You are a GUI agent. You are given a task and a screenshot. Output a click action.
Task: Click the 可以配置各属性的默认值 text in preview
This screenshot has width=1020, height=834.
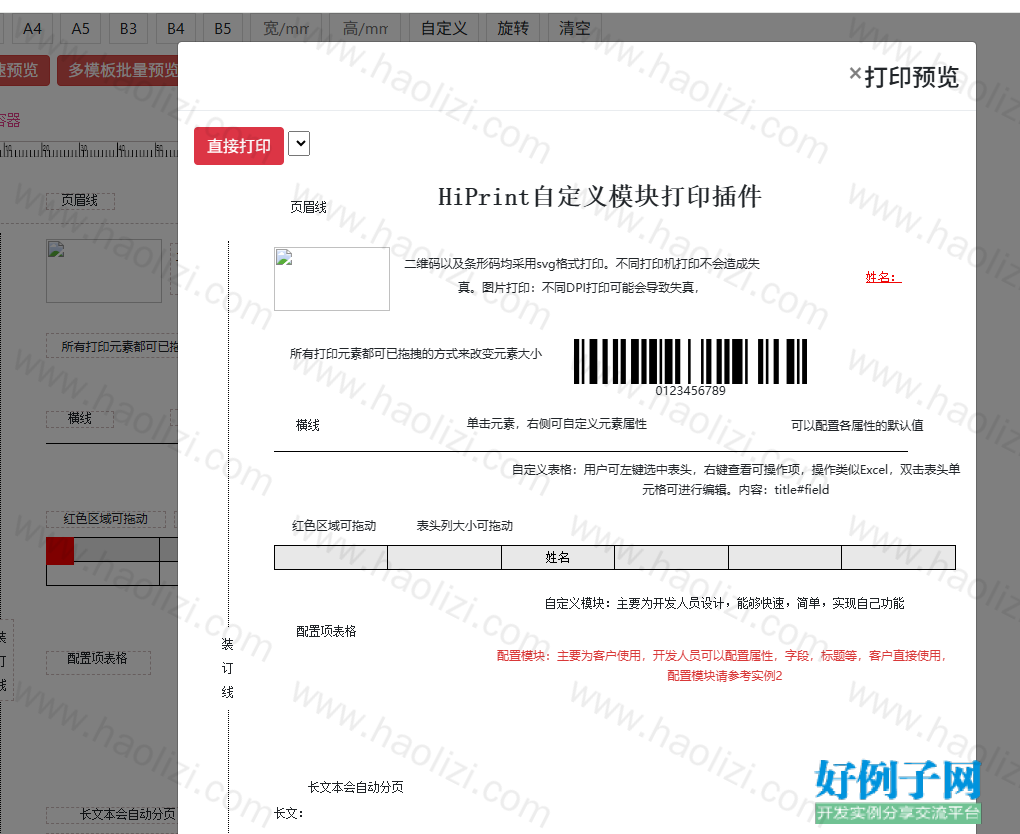(x=857, y=425)
